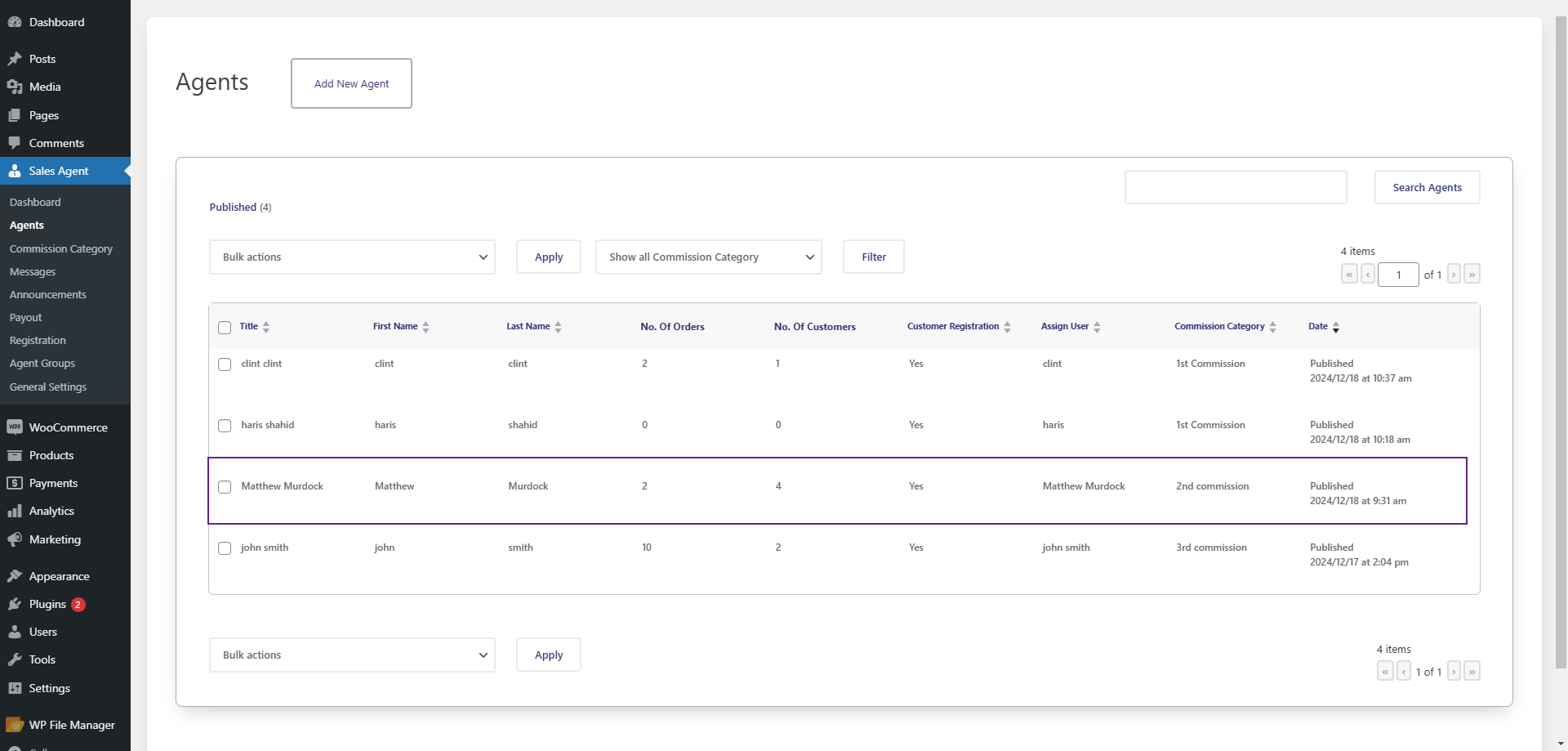Sort table by Assign User column
Viewport: 1568px width, 751px height.
[1071, 327]
